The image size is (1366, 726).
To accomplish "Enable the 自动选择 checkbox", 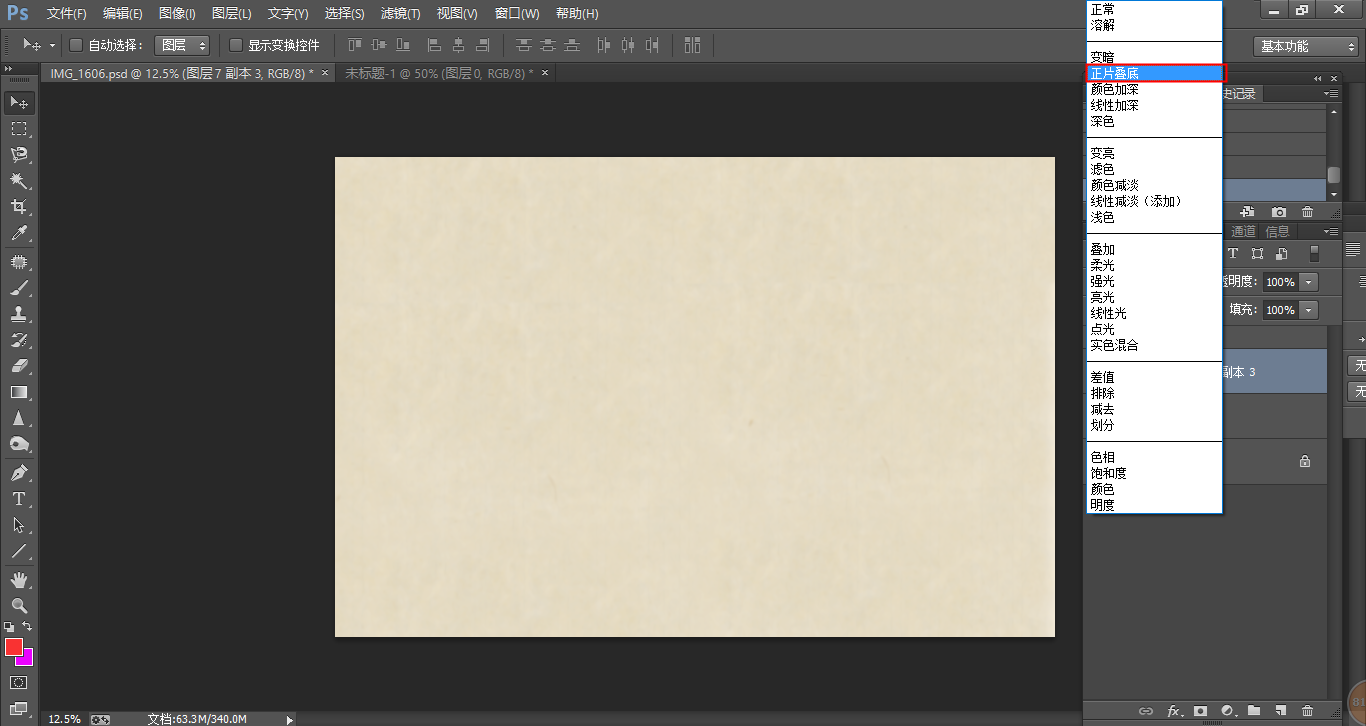I will (76, 45).
